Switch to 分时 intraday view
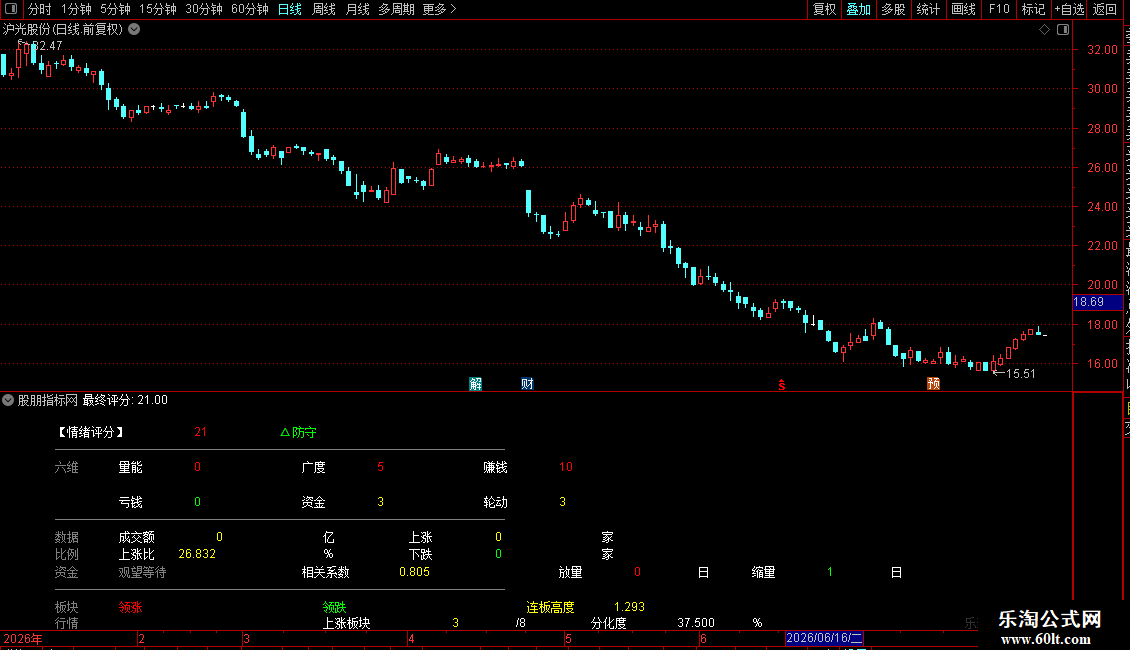Image resolution: width=1130 pixels, height=650 pixels. 40,9
